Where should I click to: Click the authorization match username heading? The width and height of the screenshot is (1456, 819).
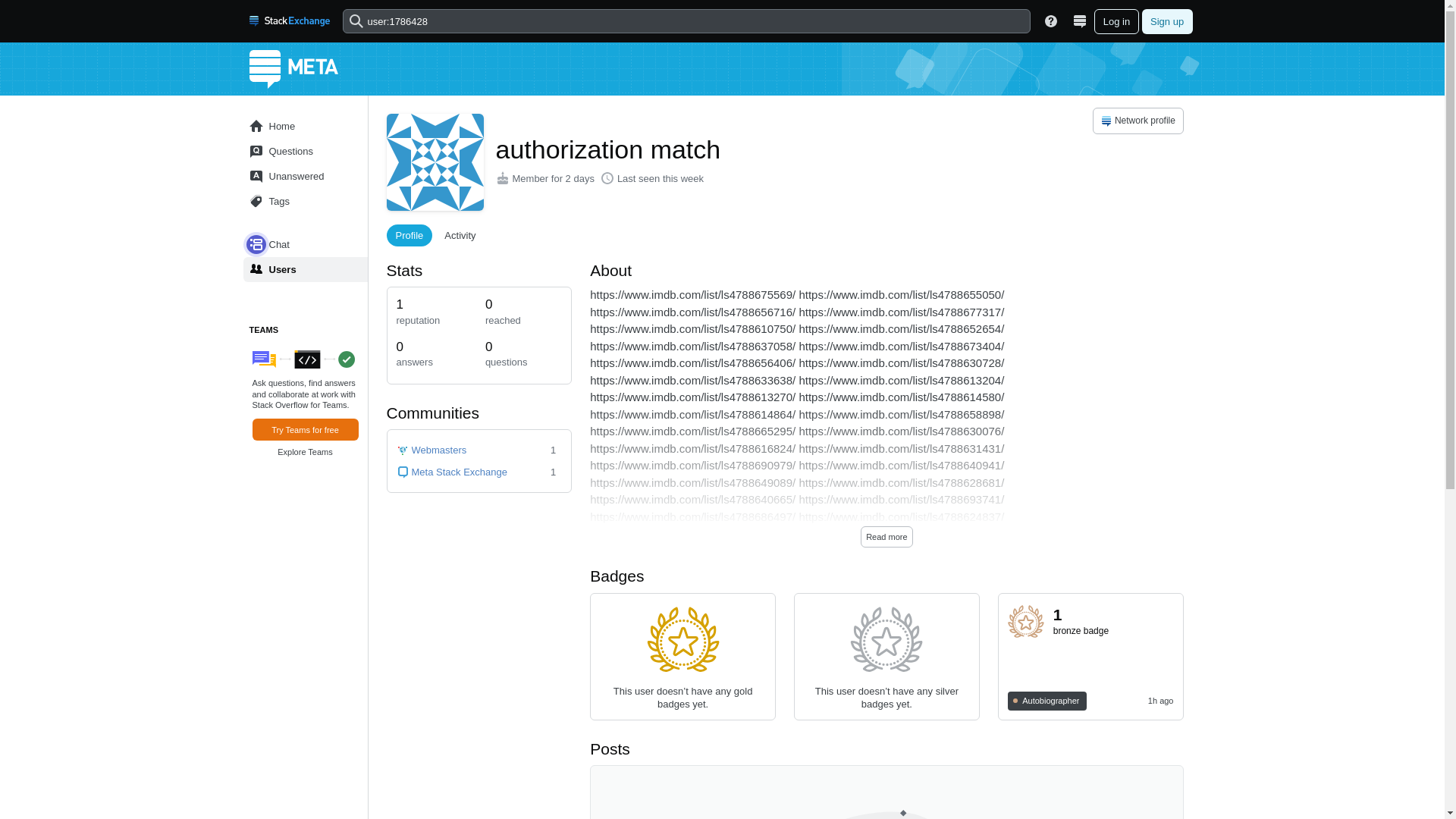click(607, 149)
